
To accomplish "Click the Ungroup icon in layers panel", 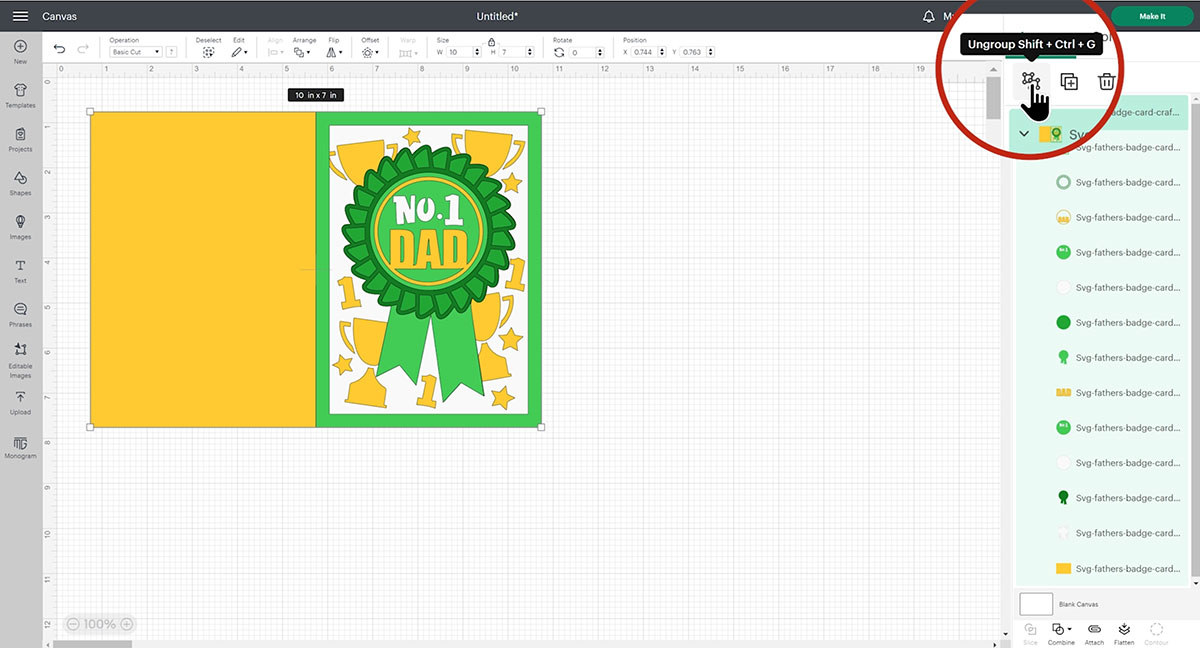I will click(1031, 81).
